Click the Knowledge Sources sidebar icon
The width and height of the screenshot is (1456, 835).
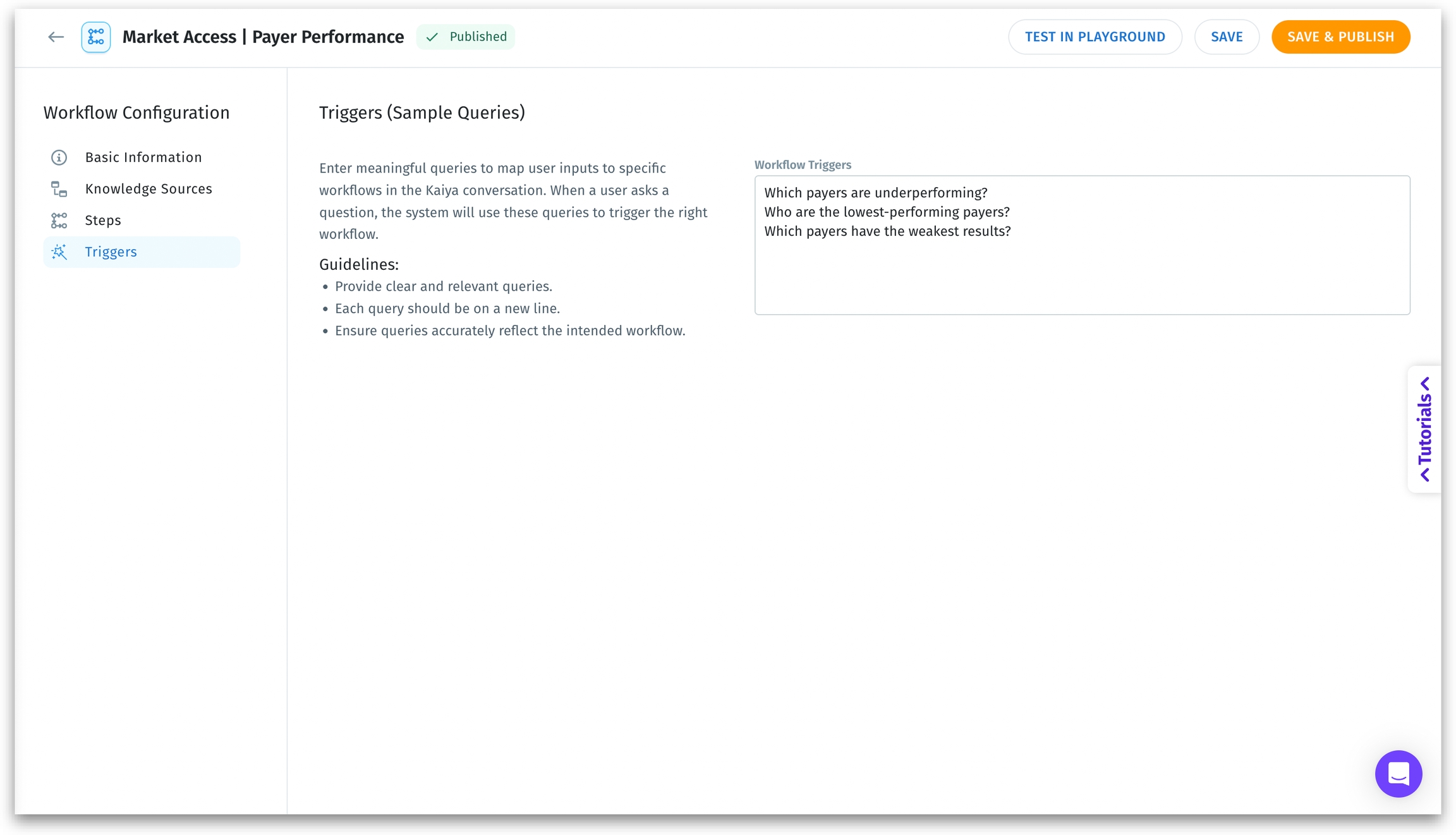tap(59, 189)
